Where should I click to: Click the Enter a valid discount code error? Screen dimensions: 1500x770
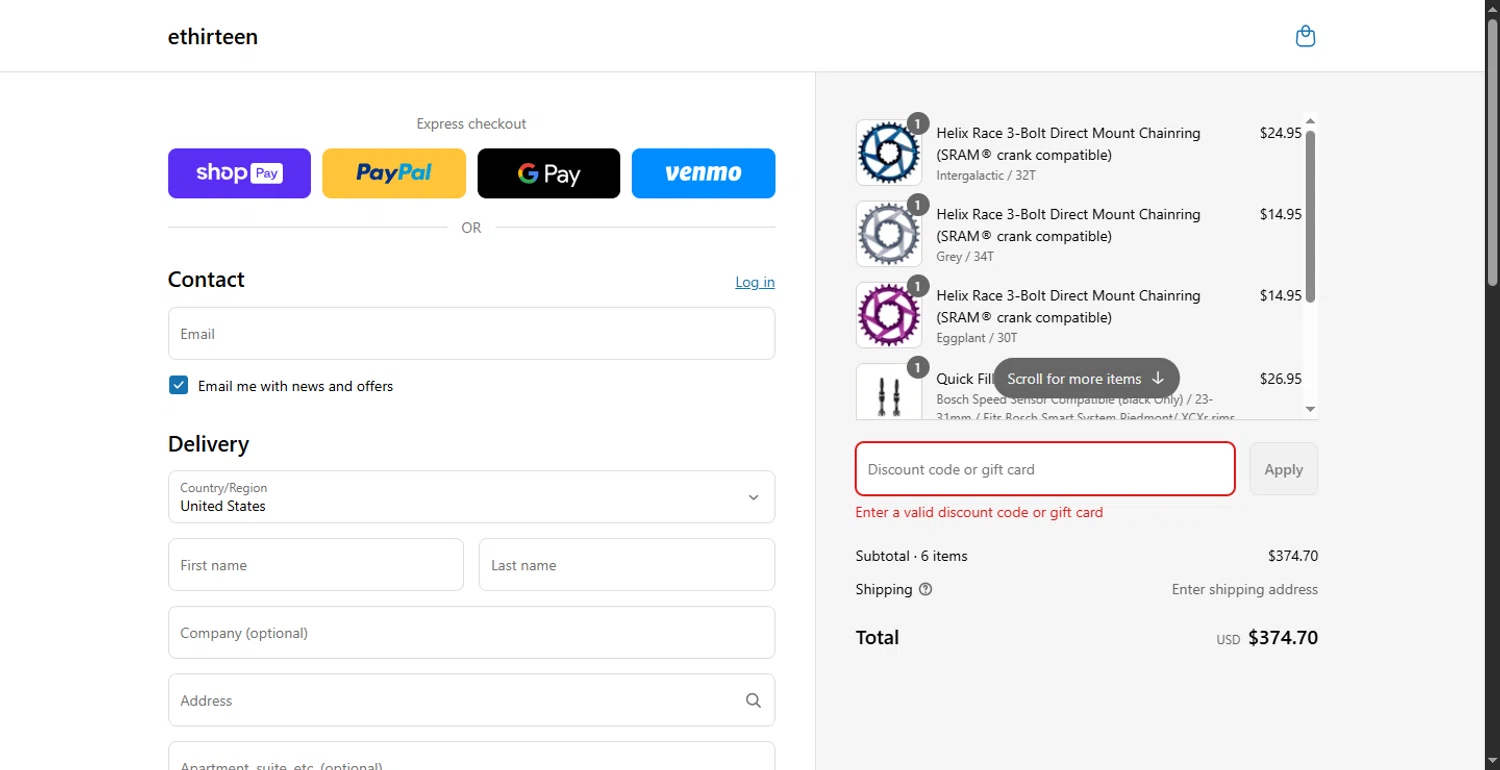979,512
